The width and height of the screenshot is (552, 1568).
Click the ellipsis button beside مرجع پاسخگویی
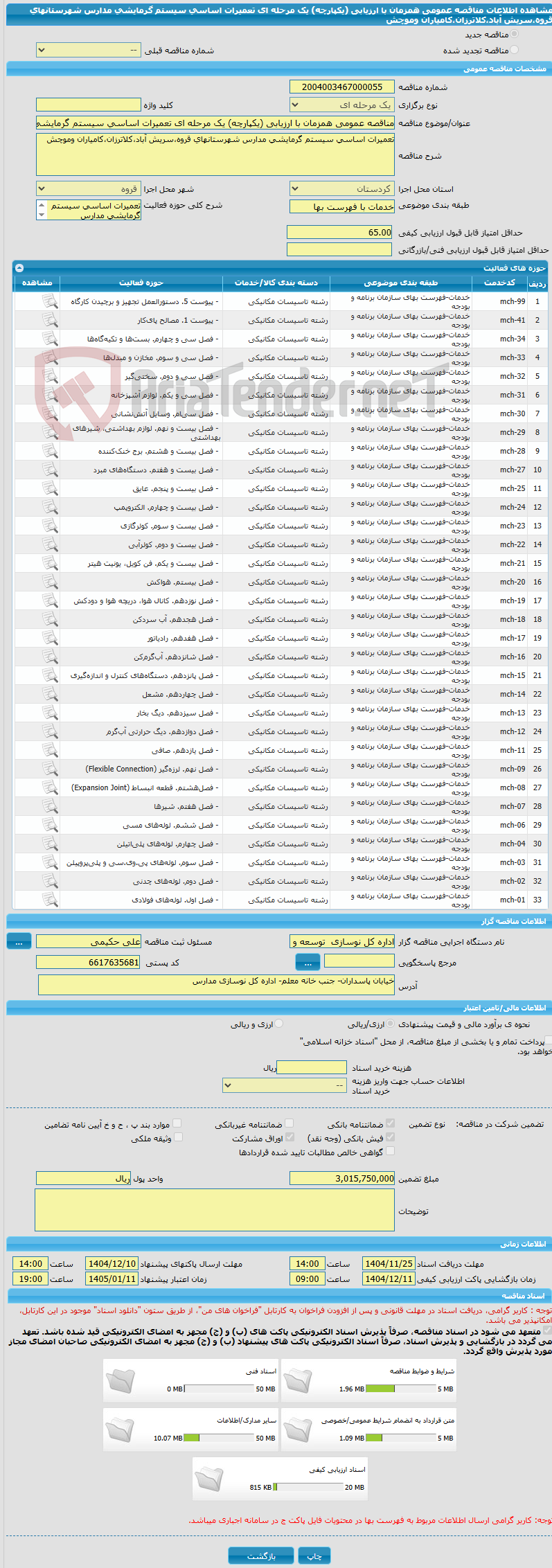[308, 963]
